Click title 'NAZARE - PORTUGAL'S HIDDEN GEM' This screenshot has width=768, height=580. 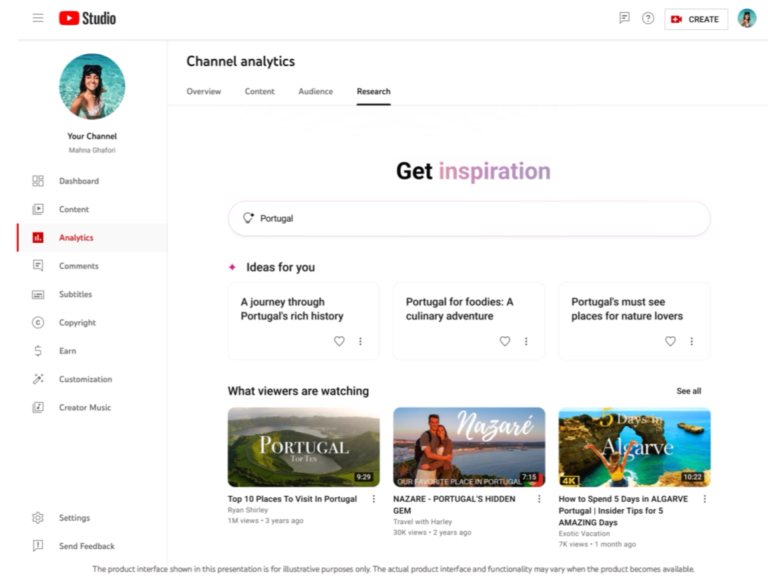coord(454,505)
